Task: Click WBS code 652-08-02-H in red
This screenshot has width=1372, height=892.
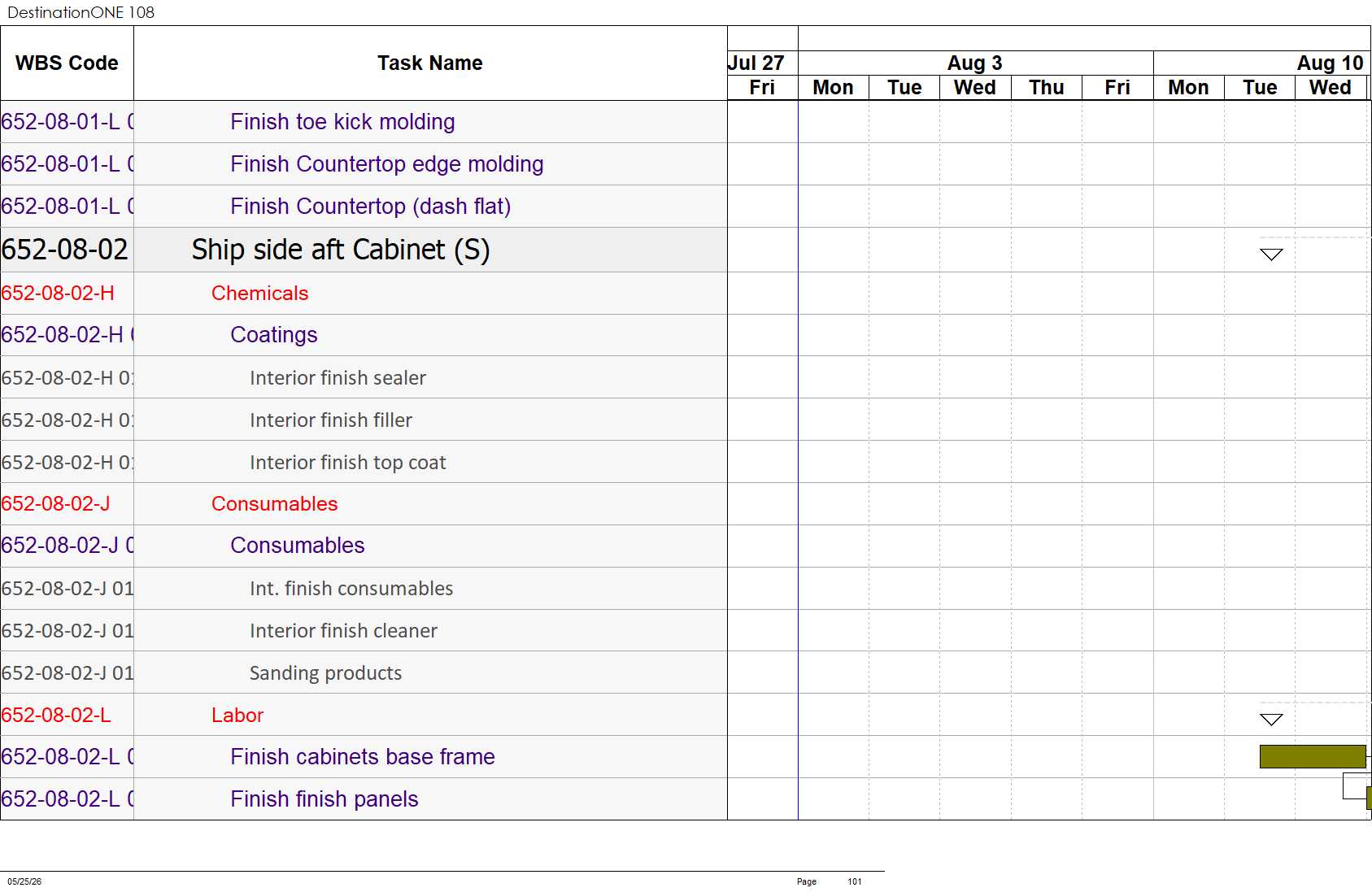Action: click(58, 293)
